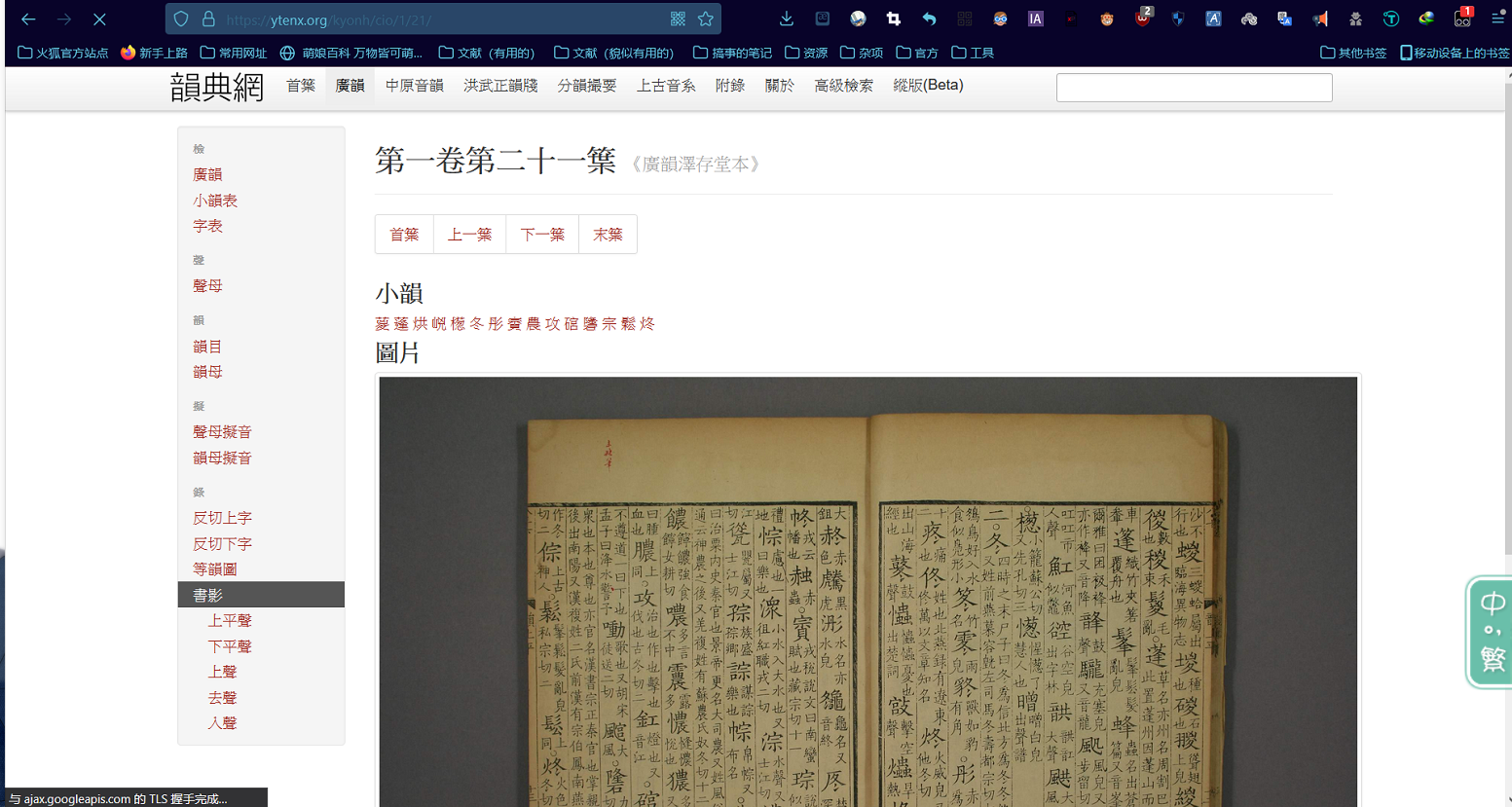Expand the 常用网址 bookmarks folder

click(234, 53)
